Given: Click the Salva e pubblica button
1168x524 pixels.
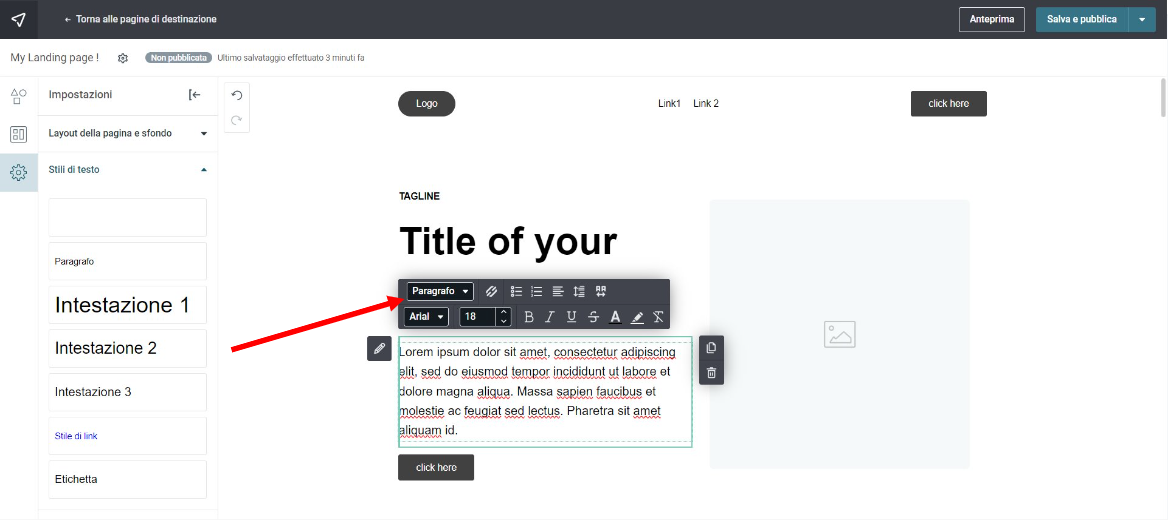Looking at the screenshot, I should [x=1082, y=19].
